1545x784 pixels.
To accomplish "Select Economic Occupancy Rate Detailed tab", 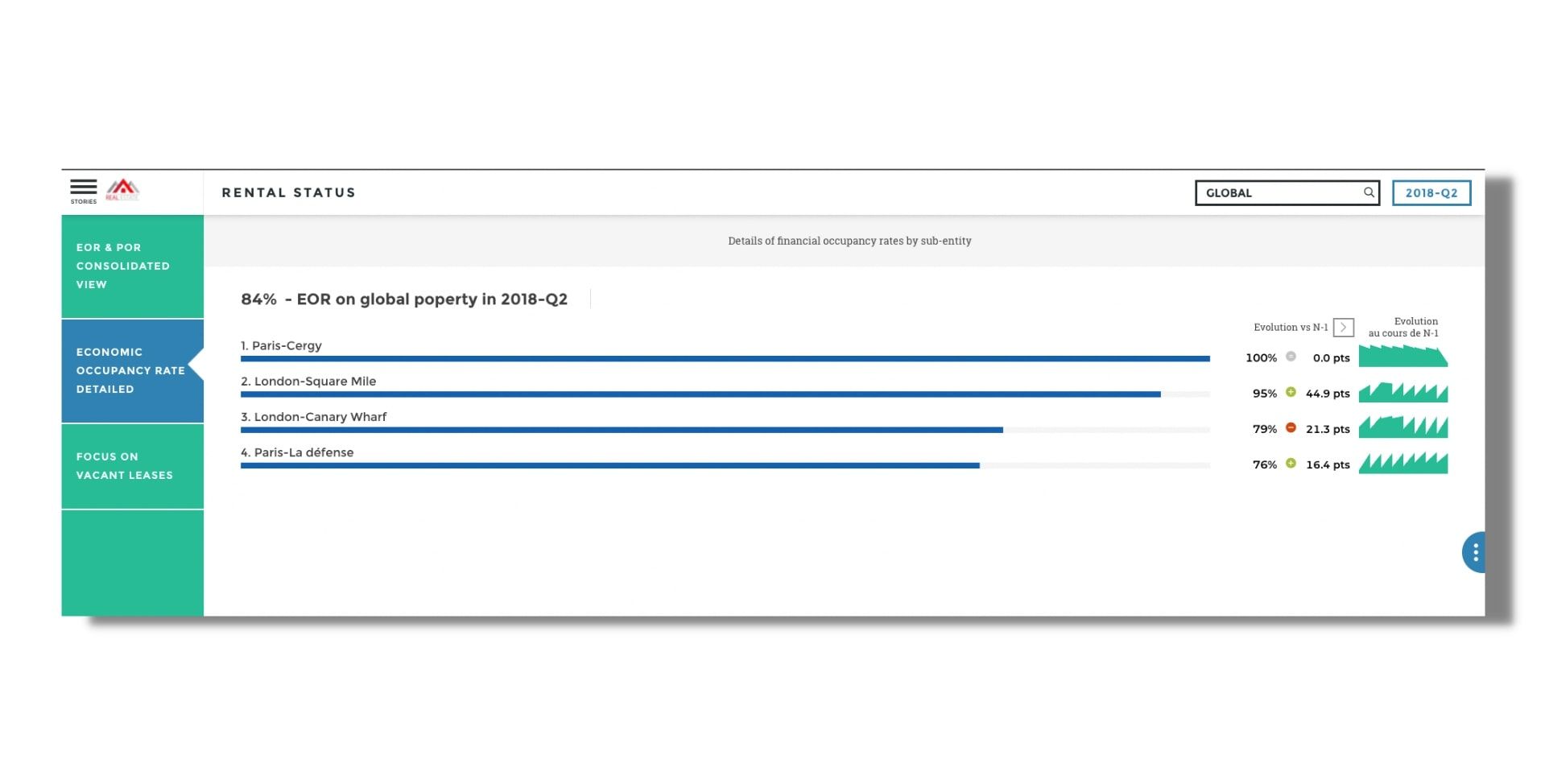I will tap(132, 371).
